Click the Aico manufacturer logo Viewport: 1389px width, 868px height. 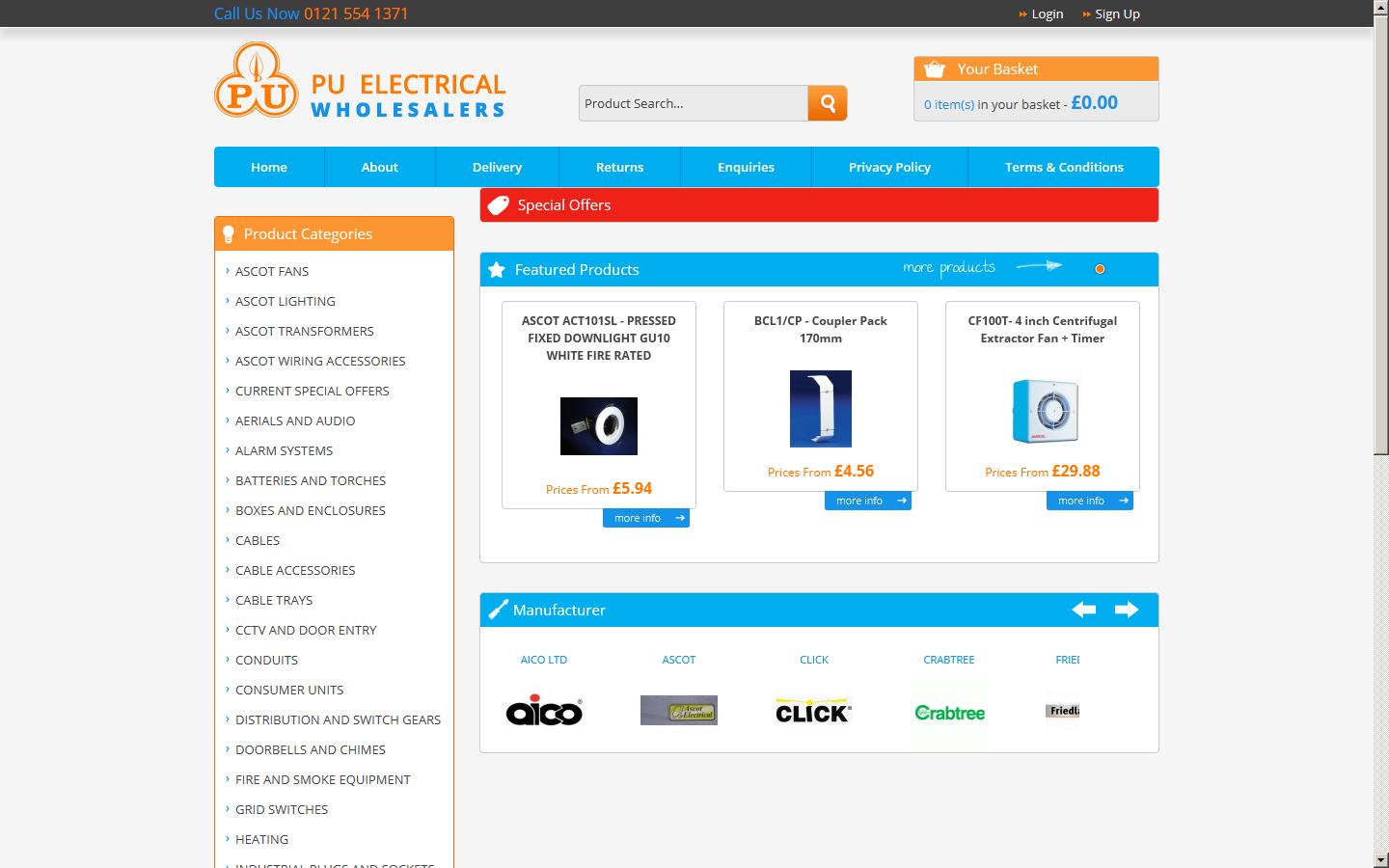click(x=544, y=711)
